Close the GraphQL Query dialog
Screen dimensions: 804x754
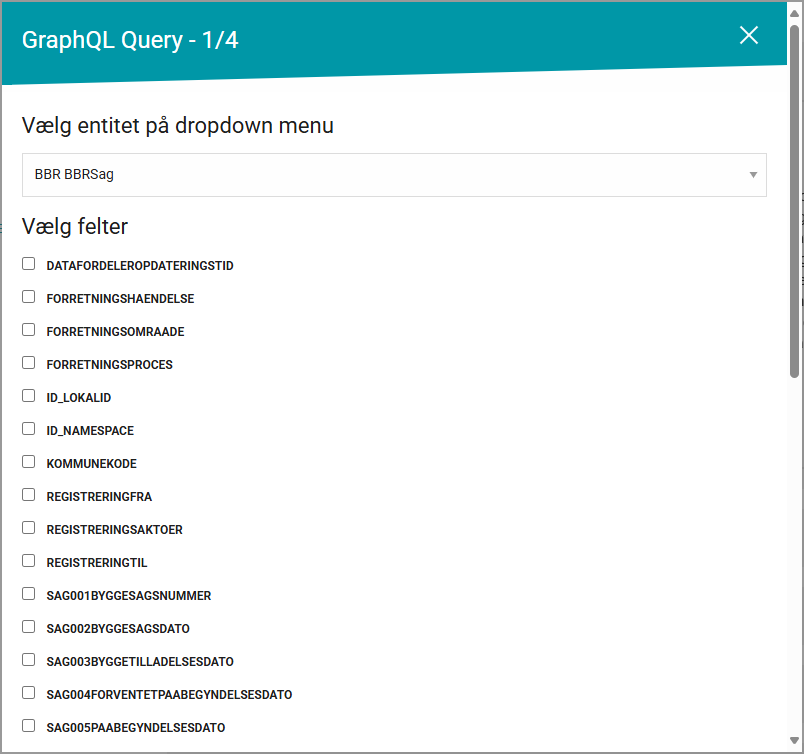pyautogui.click(x=749, y=35)
